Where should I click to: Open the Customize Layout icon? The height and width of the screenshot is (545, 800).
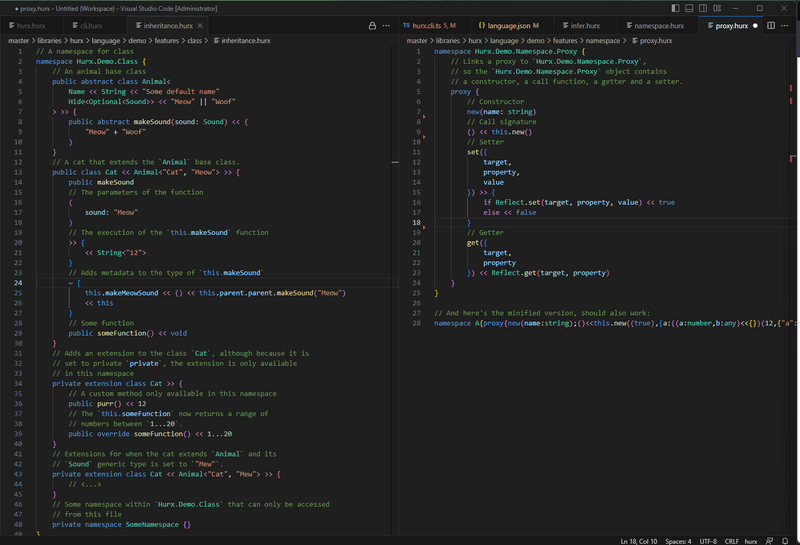point(717,8)
